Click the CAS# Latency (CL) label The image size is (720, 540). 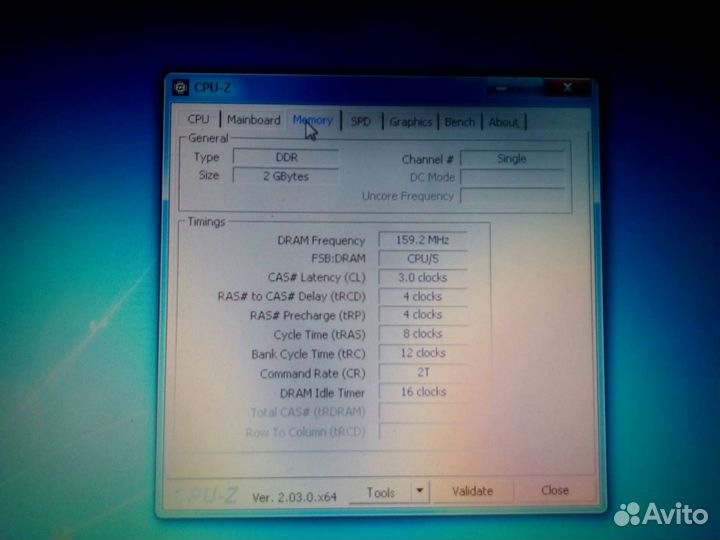tap(316, 277)
